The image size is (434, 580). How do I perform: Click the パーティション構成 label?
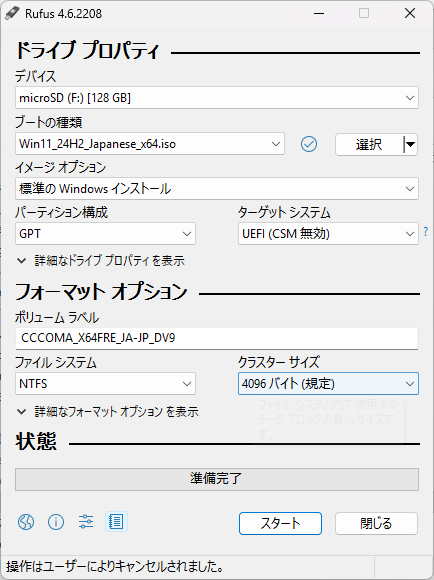pos(61,212)
